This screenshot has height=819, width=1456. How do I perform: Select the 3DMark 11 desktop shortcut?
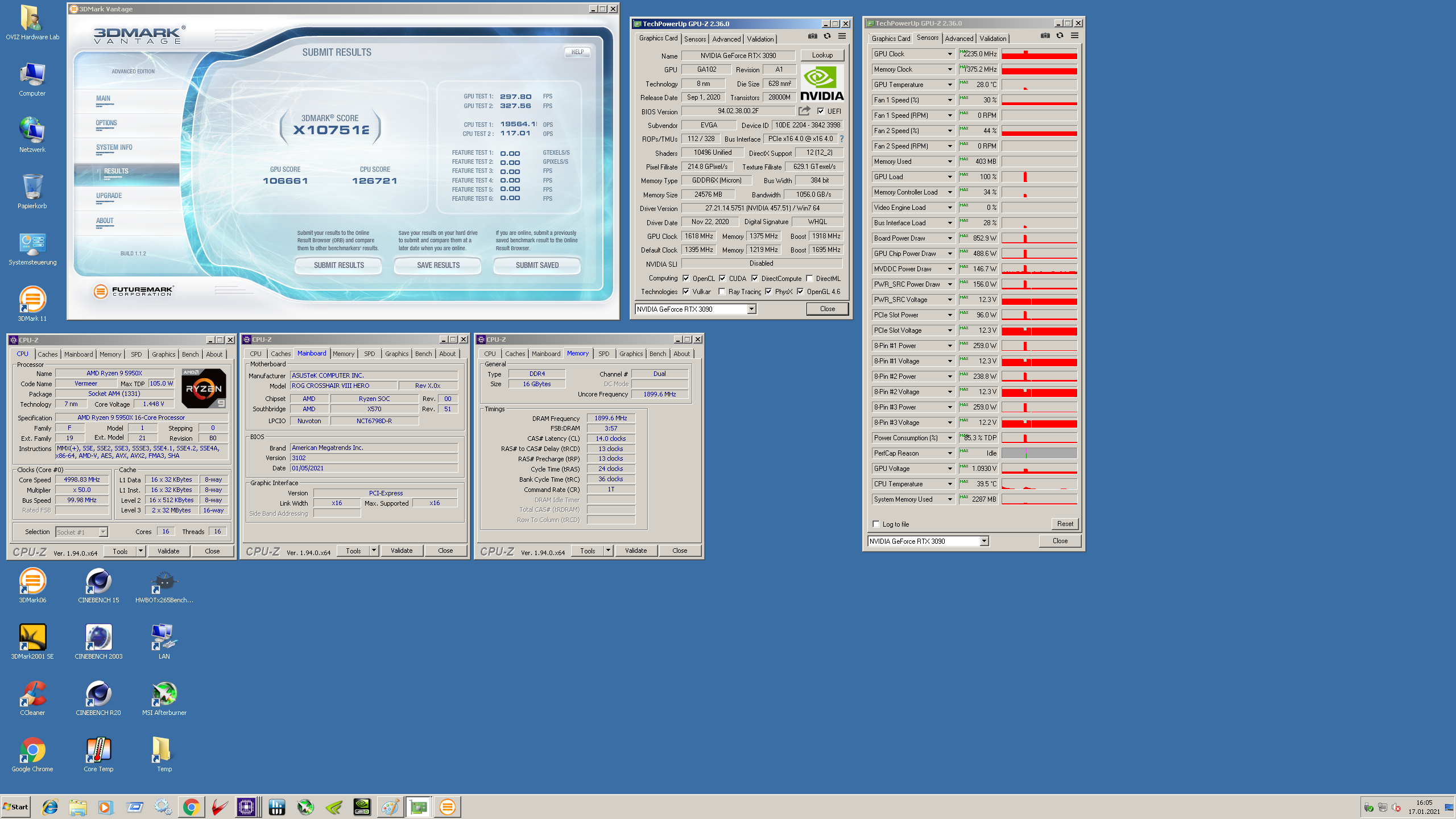[x=32, y=304]
